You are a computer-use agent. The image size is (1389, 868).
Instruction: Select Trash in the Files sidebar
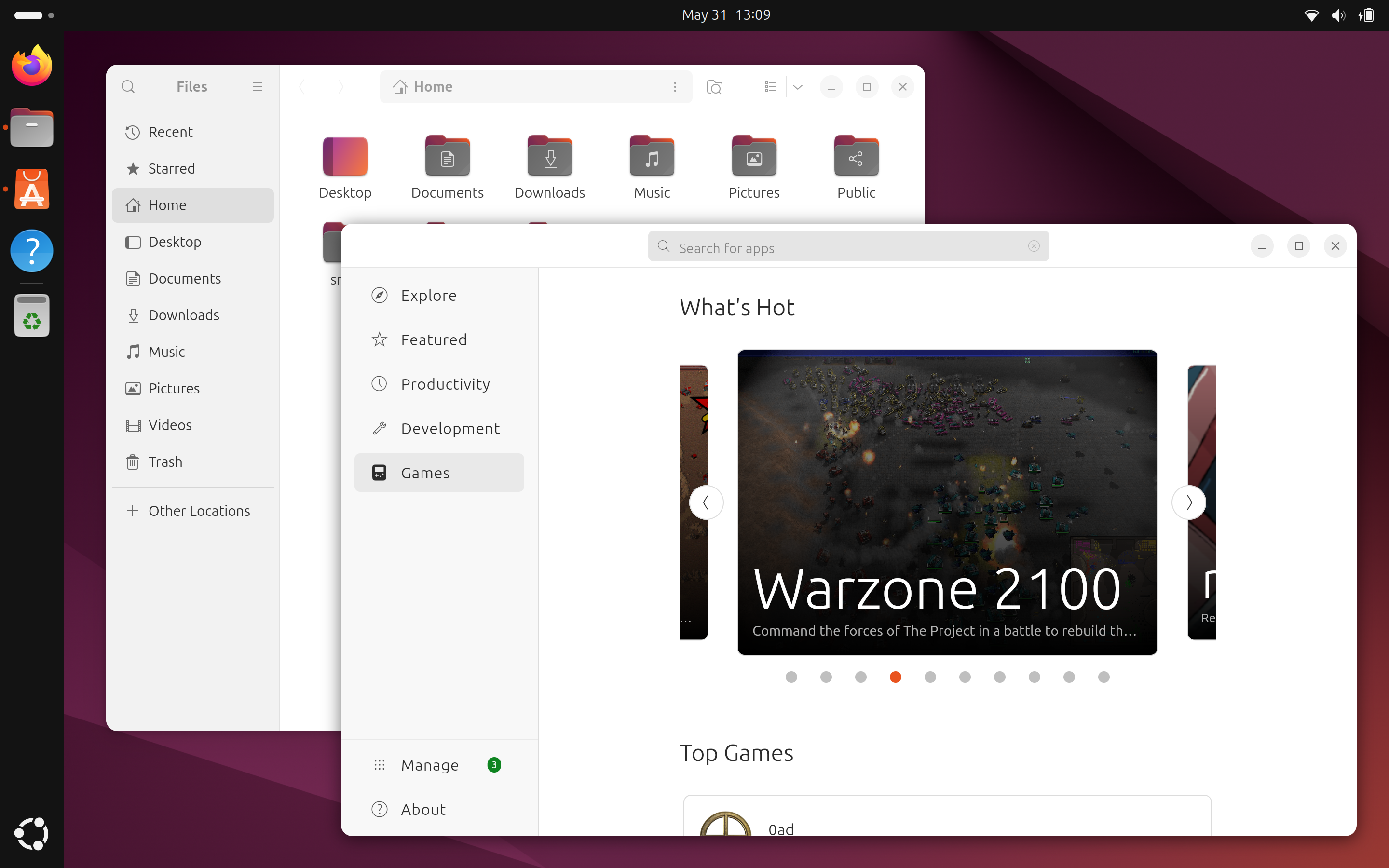193,462
